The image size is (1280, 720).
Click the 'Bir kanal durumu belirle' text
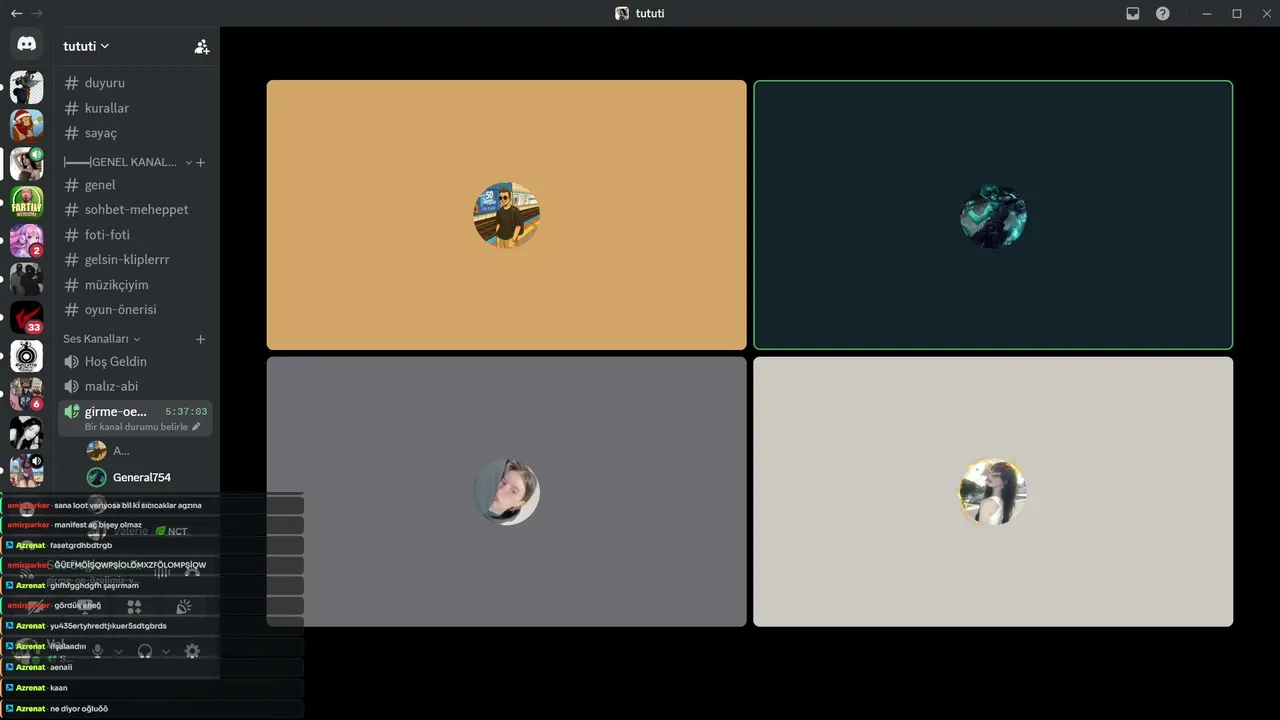pyautogui.click(x=136, y=427)
